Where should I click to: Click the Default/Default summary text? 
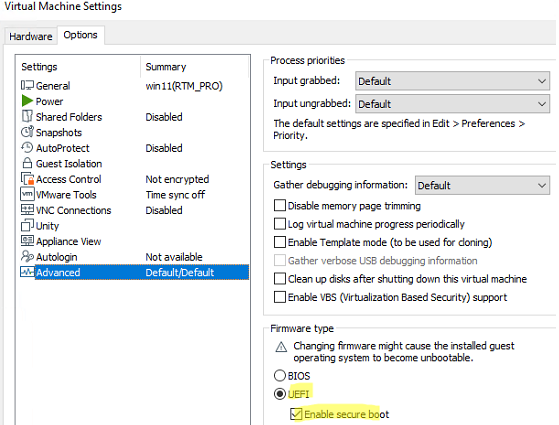click(x=180, y=272)
